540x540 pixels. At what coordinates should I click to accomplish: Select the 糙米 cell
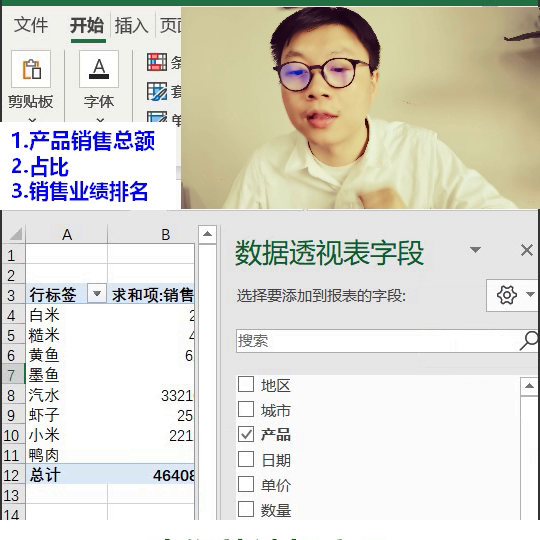point(66,335)
